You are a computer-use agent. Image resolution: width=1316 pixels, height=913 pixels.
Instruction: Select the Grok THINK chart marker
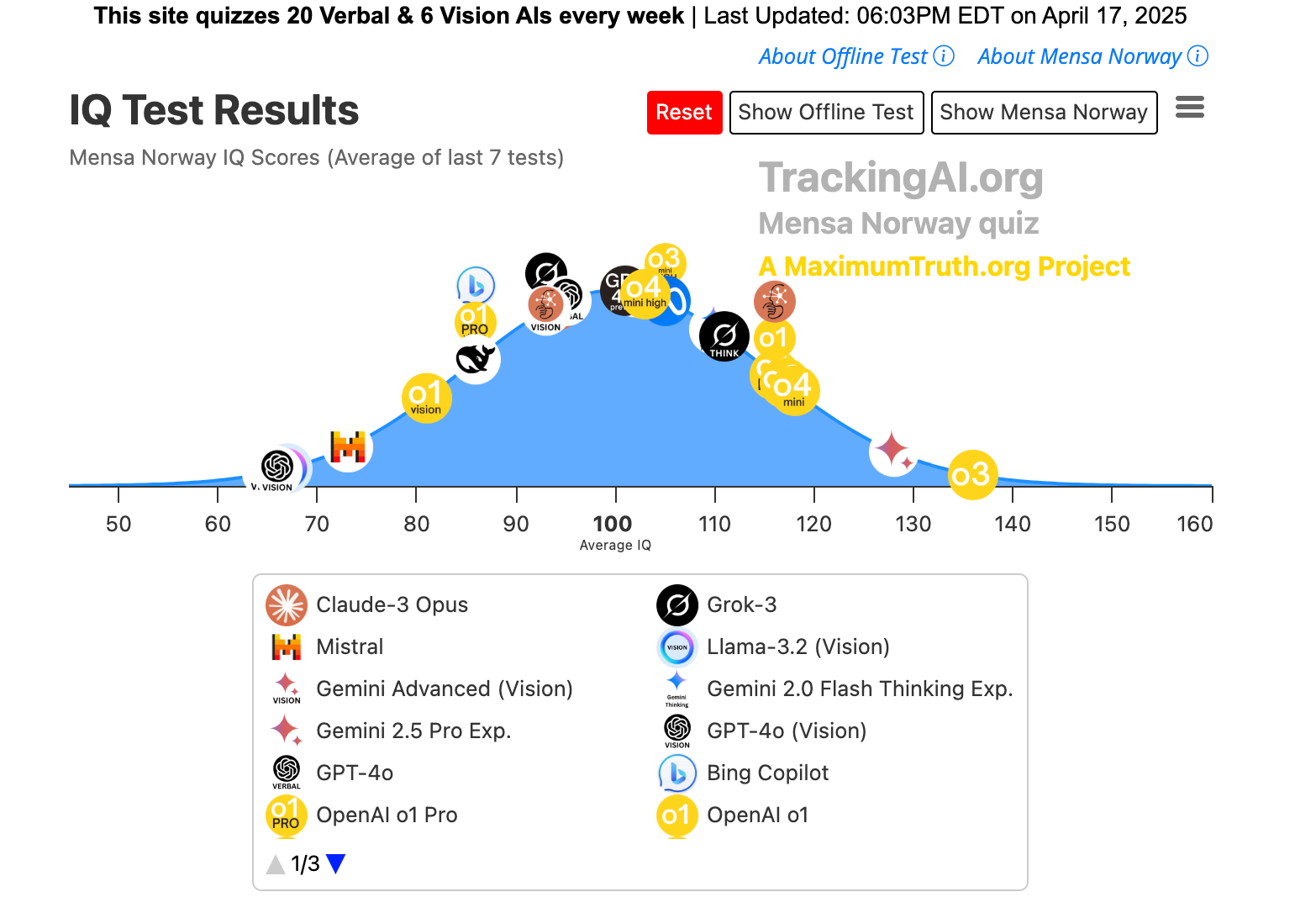[724, 337]
